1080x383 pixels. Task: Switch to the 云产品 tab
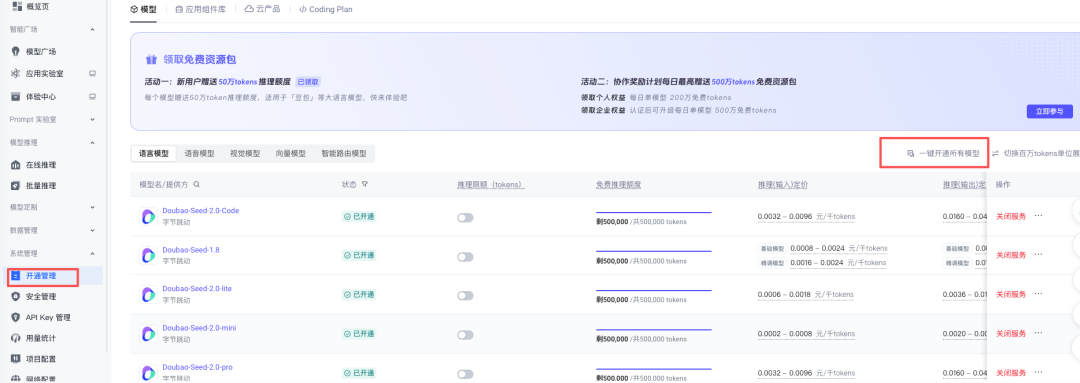point(262,10)
